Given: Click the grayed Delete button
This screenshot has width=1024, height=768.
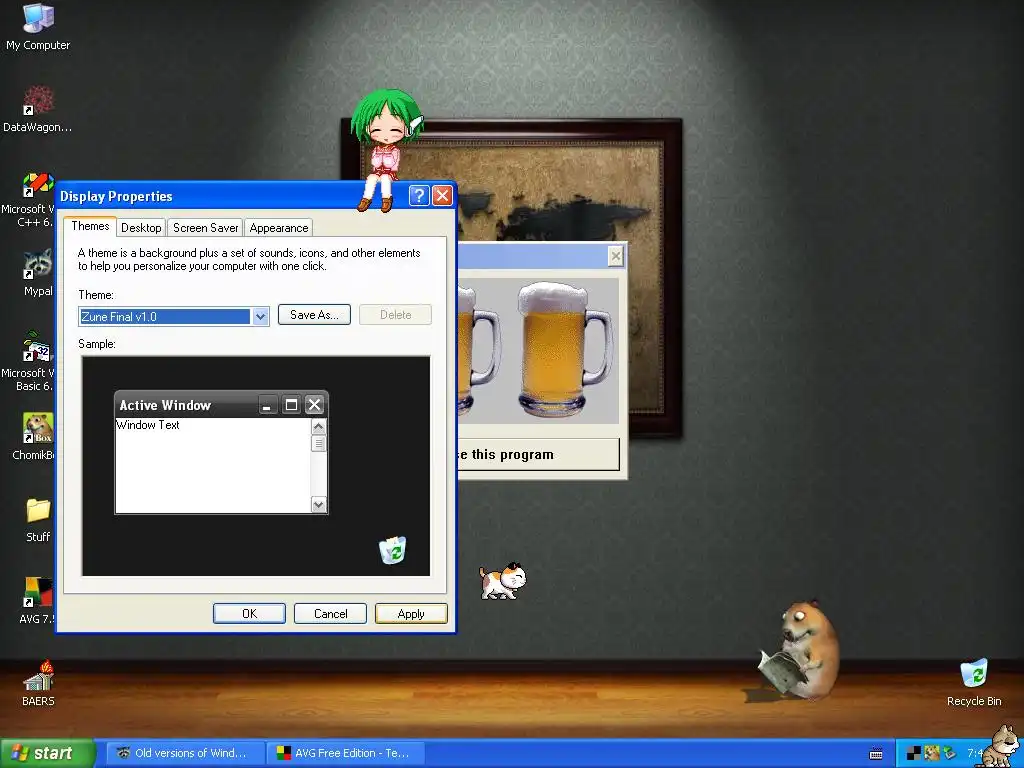Looking at the screenshot, I should [395, 315].
